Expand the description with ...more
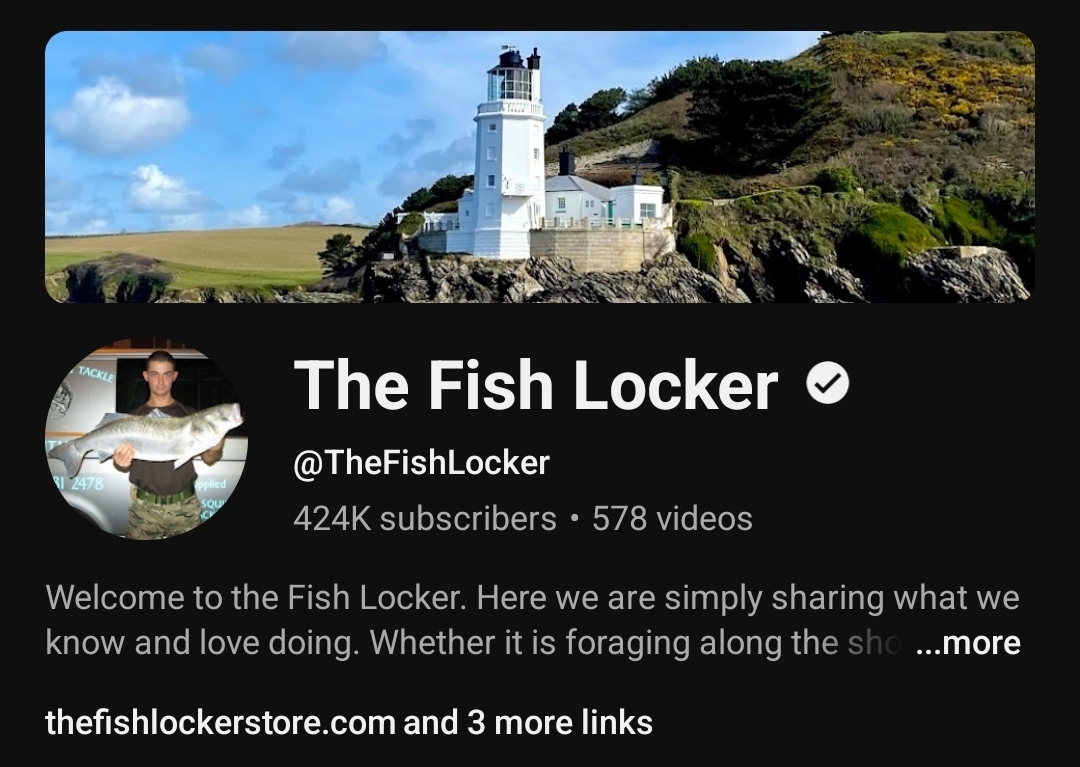This screenshot has width=1080, height=767. point(968,642)
